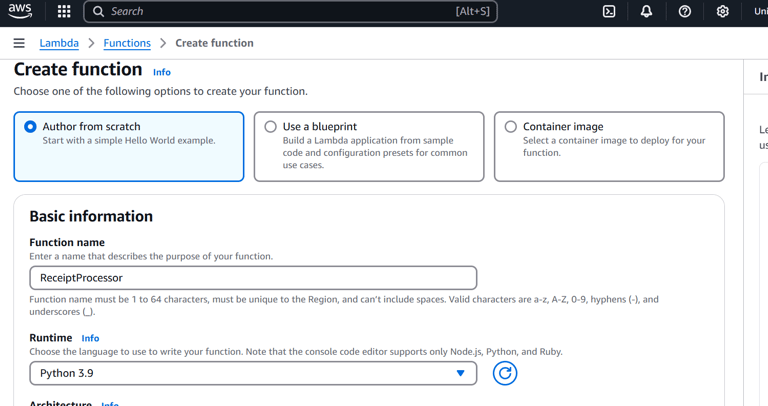Open the settings gear icon
This screenshot has height=406, width=768.
click(x=722, y=11)
